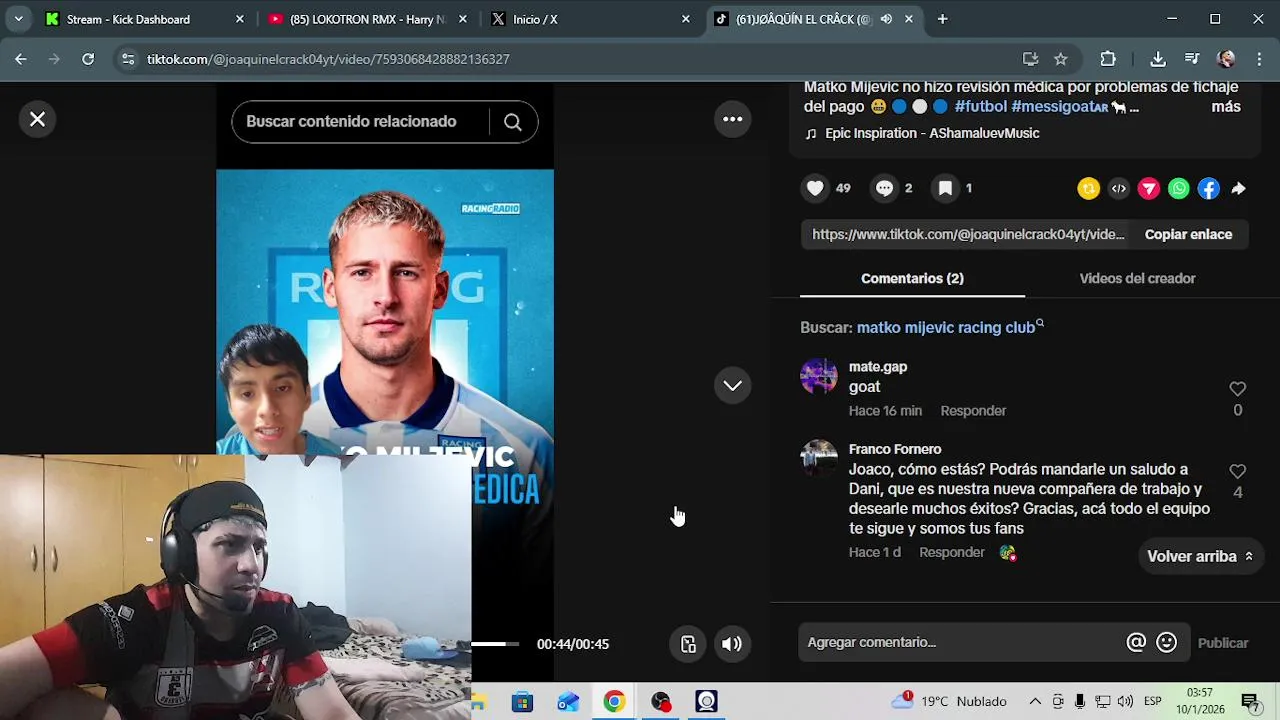This screenshot has height=720, width=1280.
Task: Reply to Franco Fornero's comment
Action: (952, 552)
